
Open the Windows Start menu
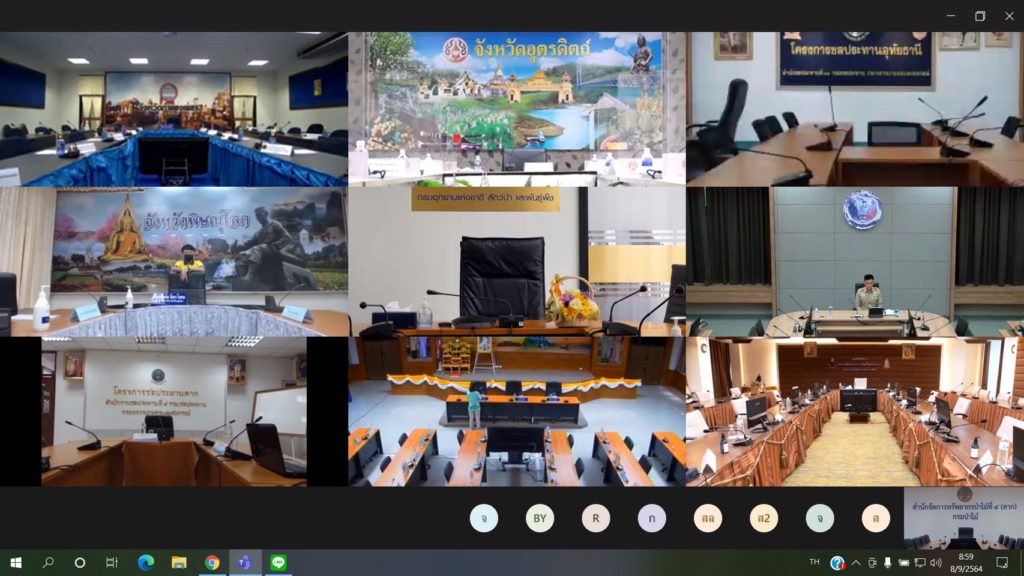click(x=15, y=562)
